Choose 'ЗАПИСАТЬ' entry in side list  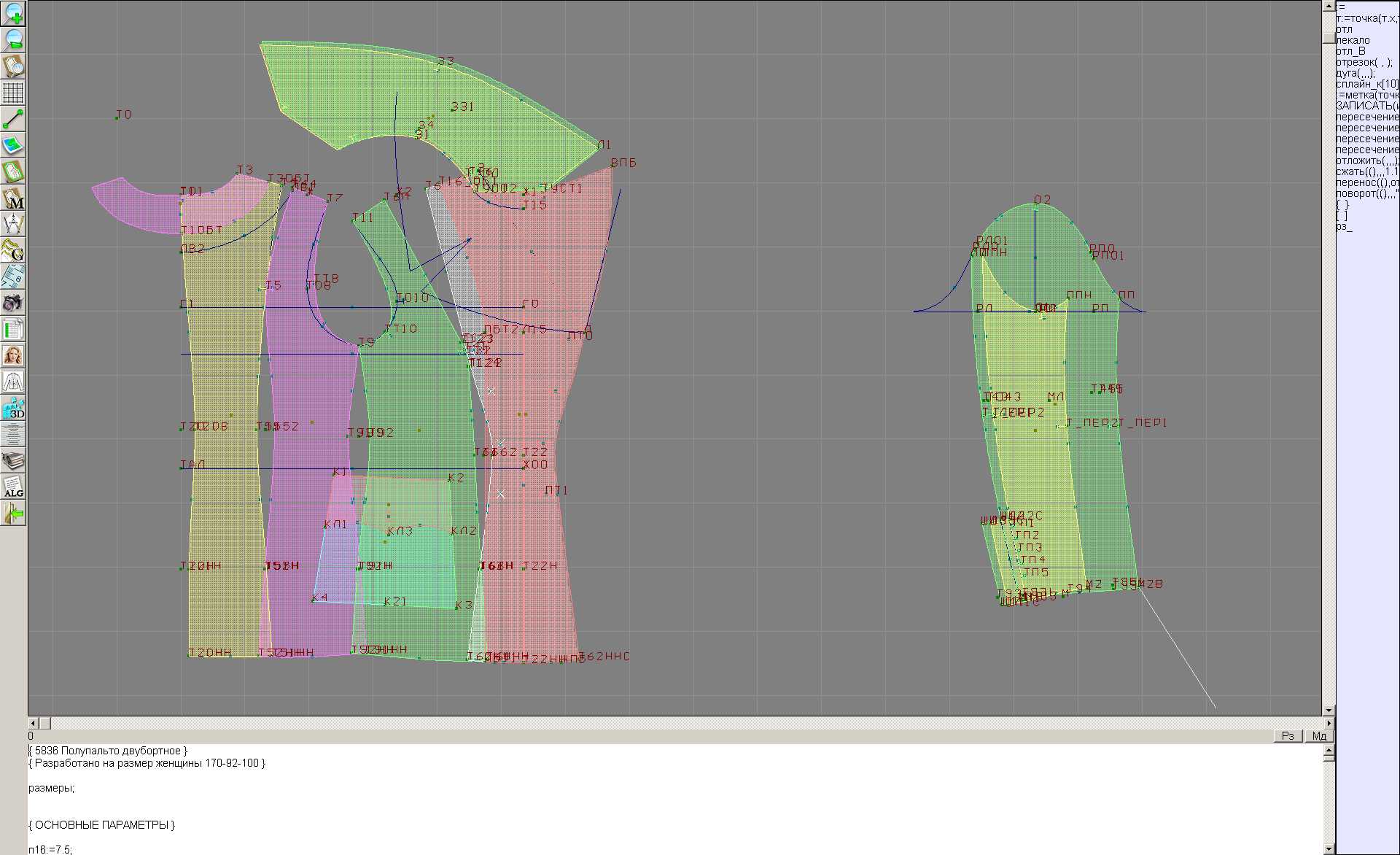[x=1366, y=106]
